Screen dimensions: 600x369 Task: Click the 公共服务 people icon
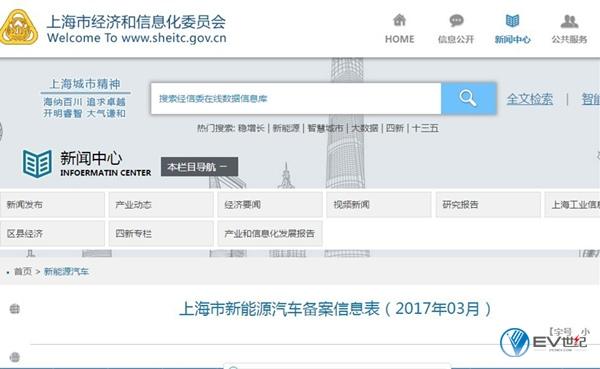[x=569, y=21]
